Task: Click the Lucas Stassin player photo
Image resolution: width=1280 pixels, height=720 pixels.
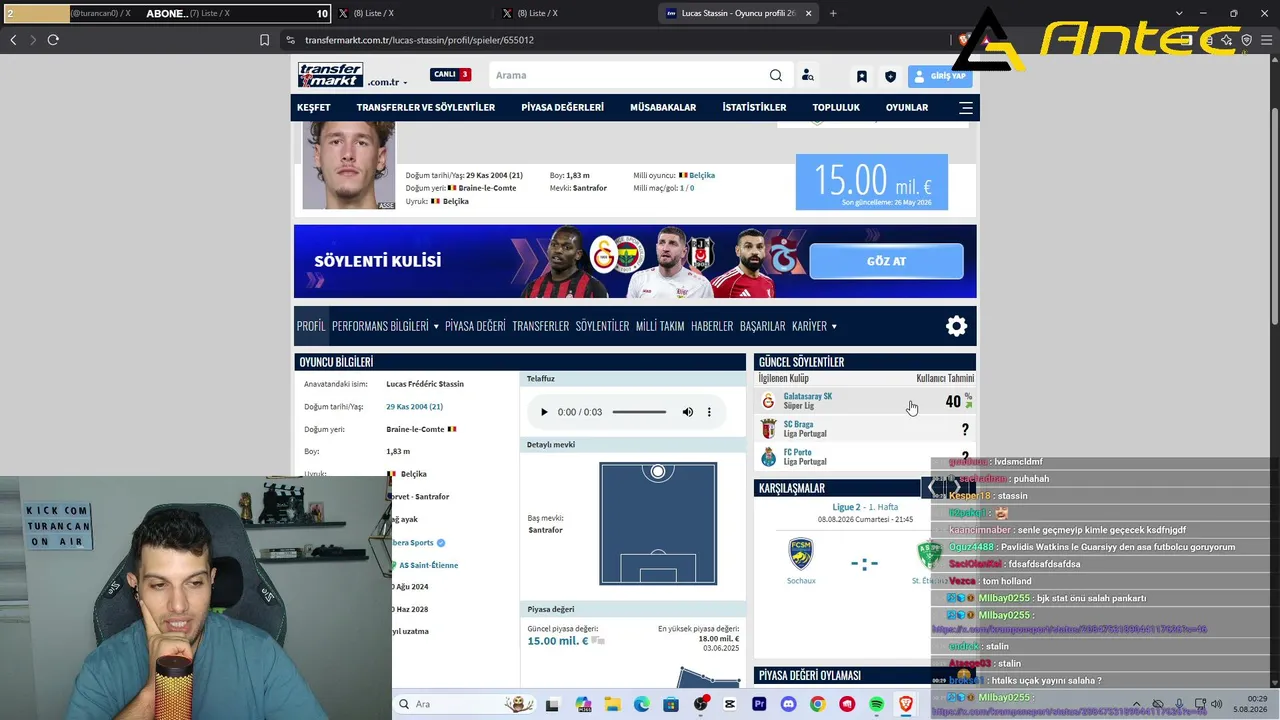Action: (349, 165)
